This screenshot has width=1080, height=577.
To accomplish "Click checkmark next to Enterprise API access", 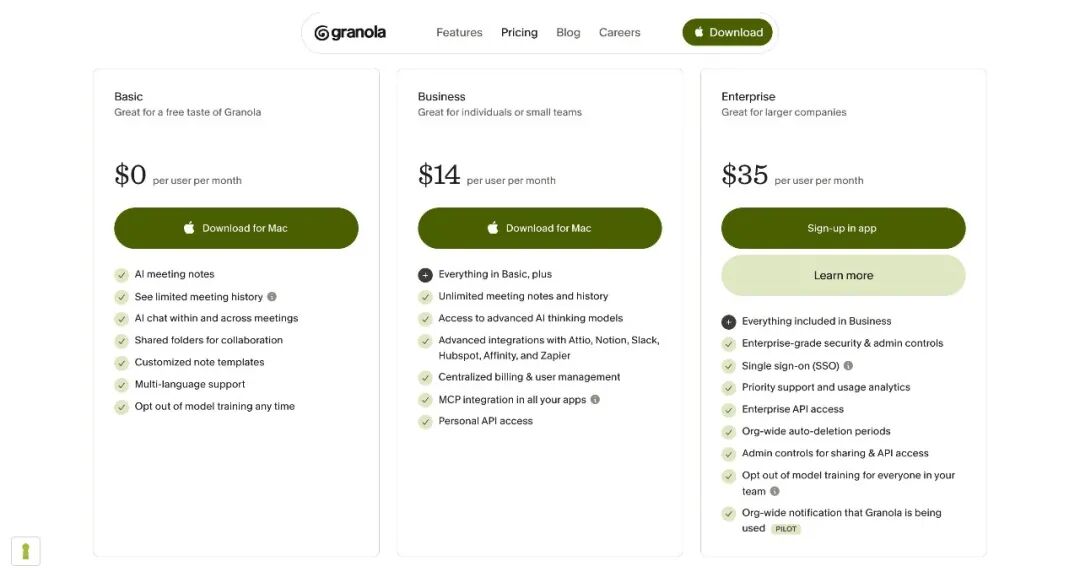I will [x=729, y=410].
